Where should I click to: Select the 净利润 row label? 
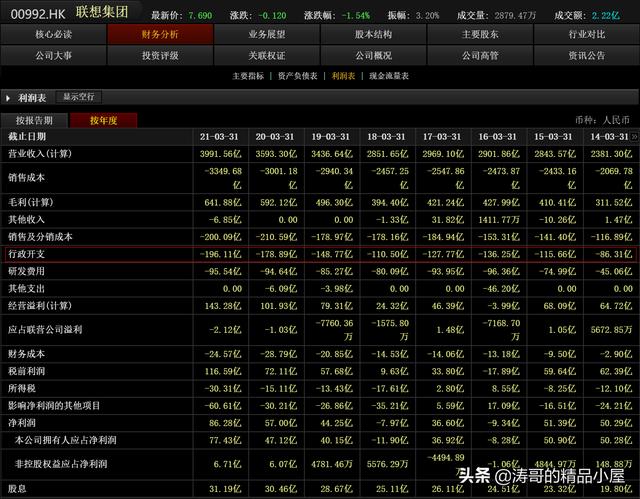coord(22,423)
